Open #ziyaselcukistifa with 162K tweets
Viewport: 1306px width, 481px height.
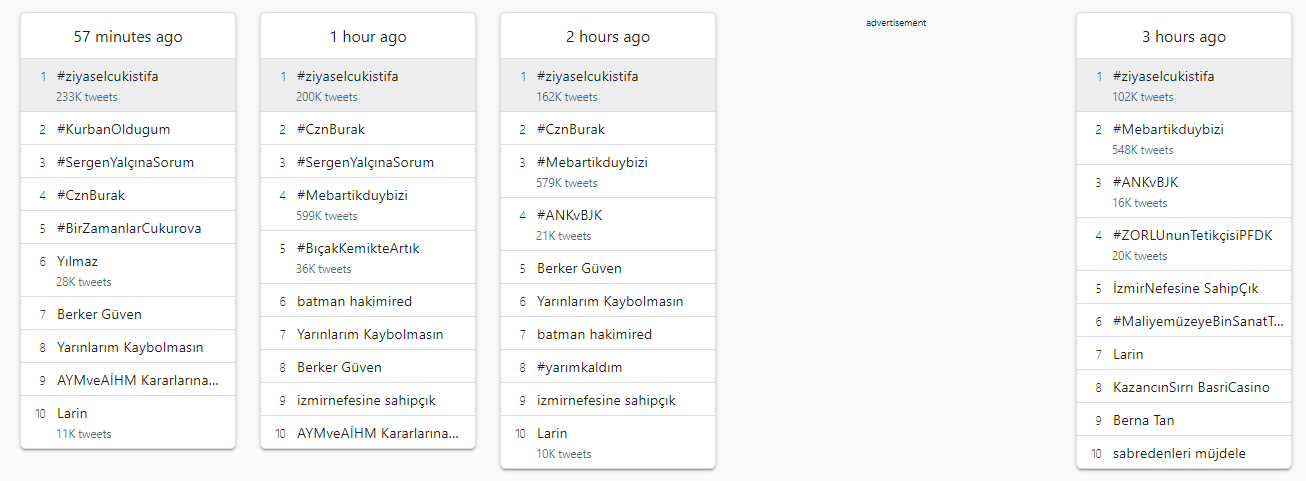pos(587,76)
